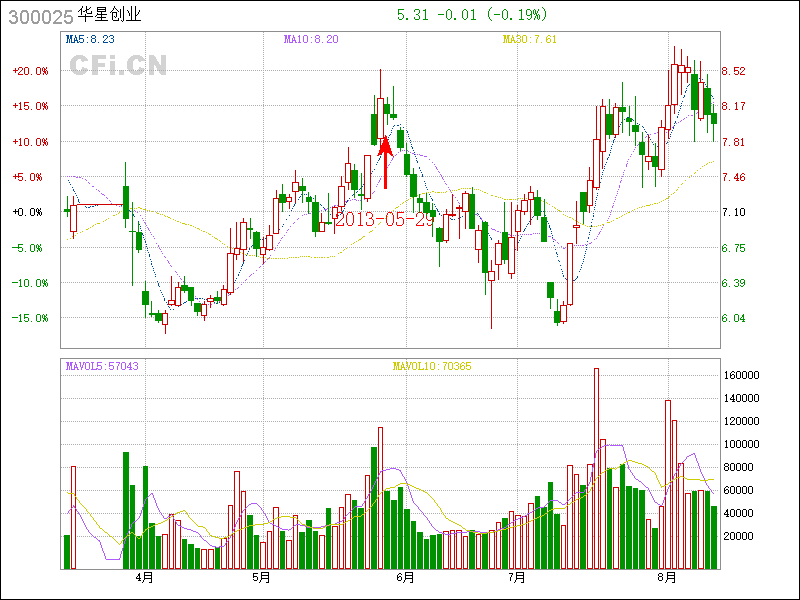
Task: Click the MA5:8.23 indicator label
Action: 89,39
